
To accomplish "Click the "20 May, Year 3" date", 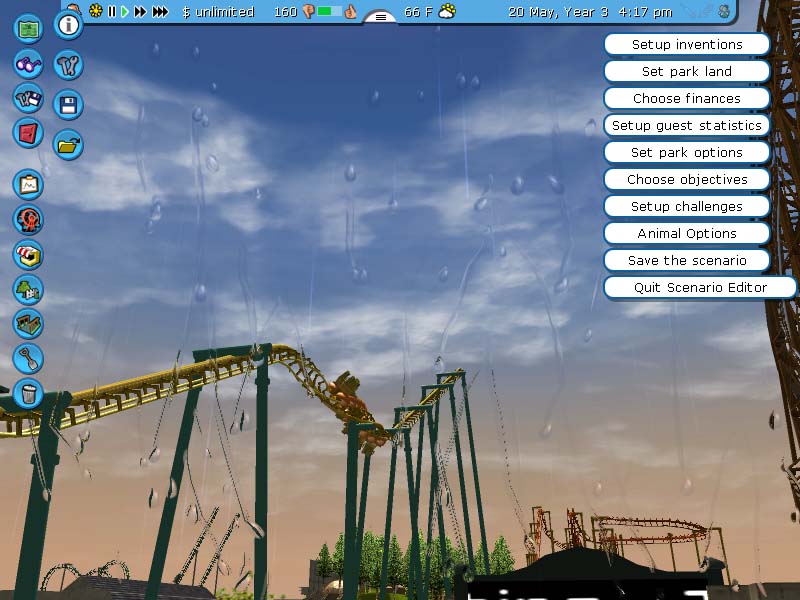I will (558, 12).
